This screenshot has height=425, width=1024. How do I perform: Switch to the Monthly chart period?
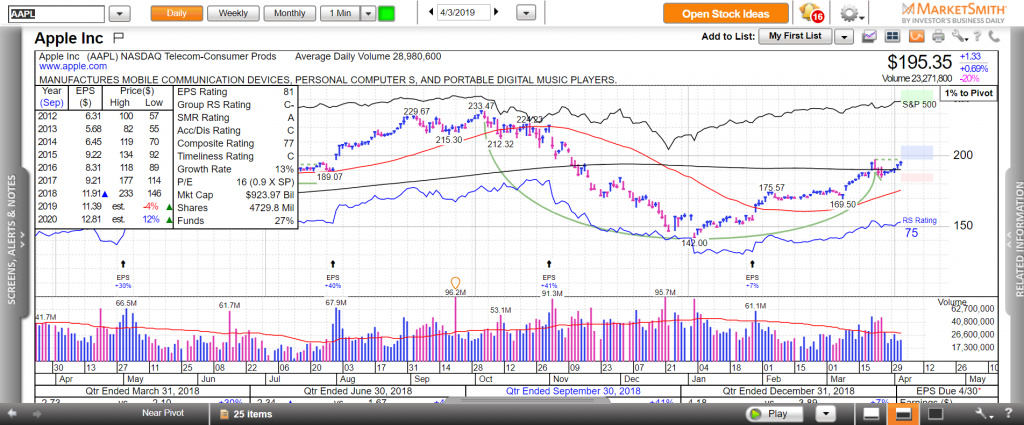(289, 13)
